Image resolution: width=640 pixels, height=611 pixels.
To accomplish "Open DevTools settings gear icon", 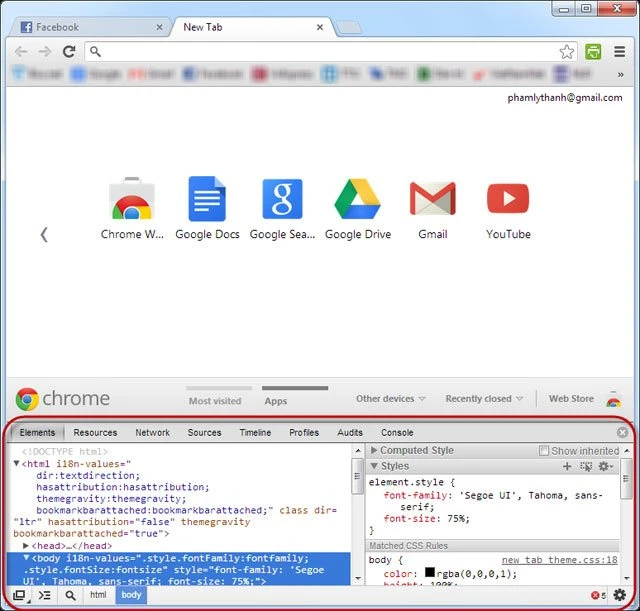I will (x=620, y=595).
